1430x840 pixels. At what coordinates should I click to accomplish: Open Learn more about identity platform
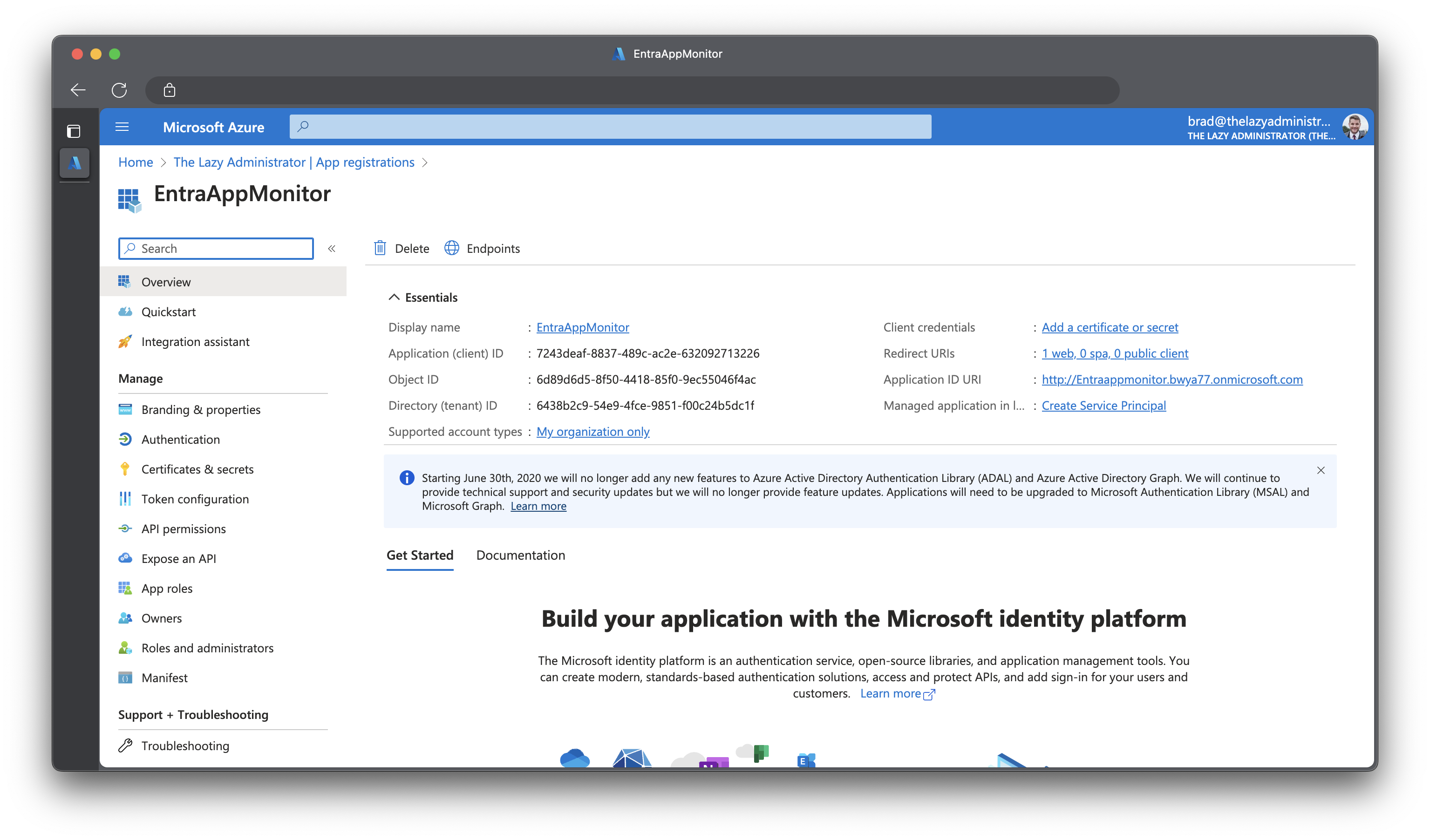coord(897,693)
